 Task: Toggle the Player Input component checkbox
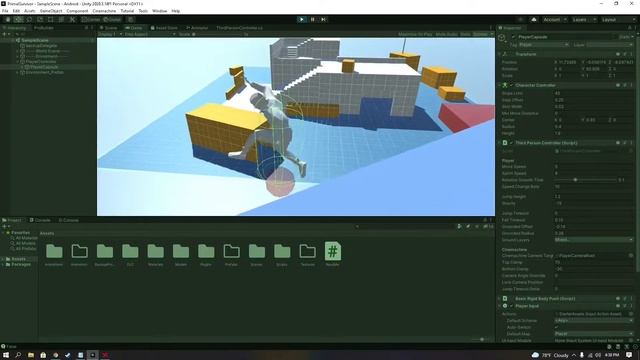511,306
